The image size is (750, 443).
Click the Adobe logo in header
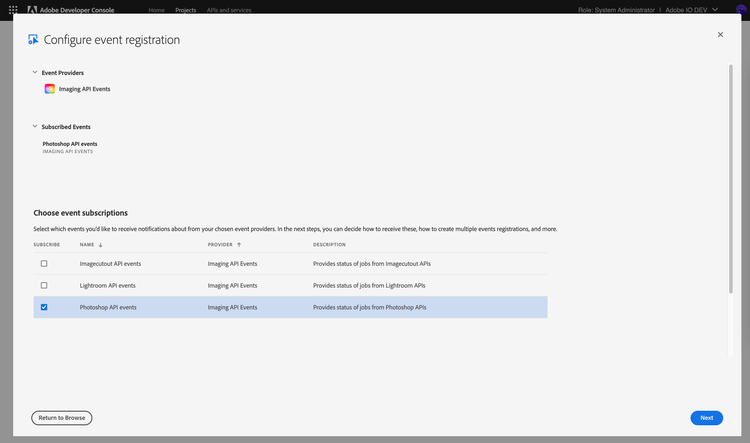tap(33, 9)
